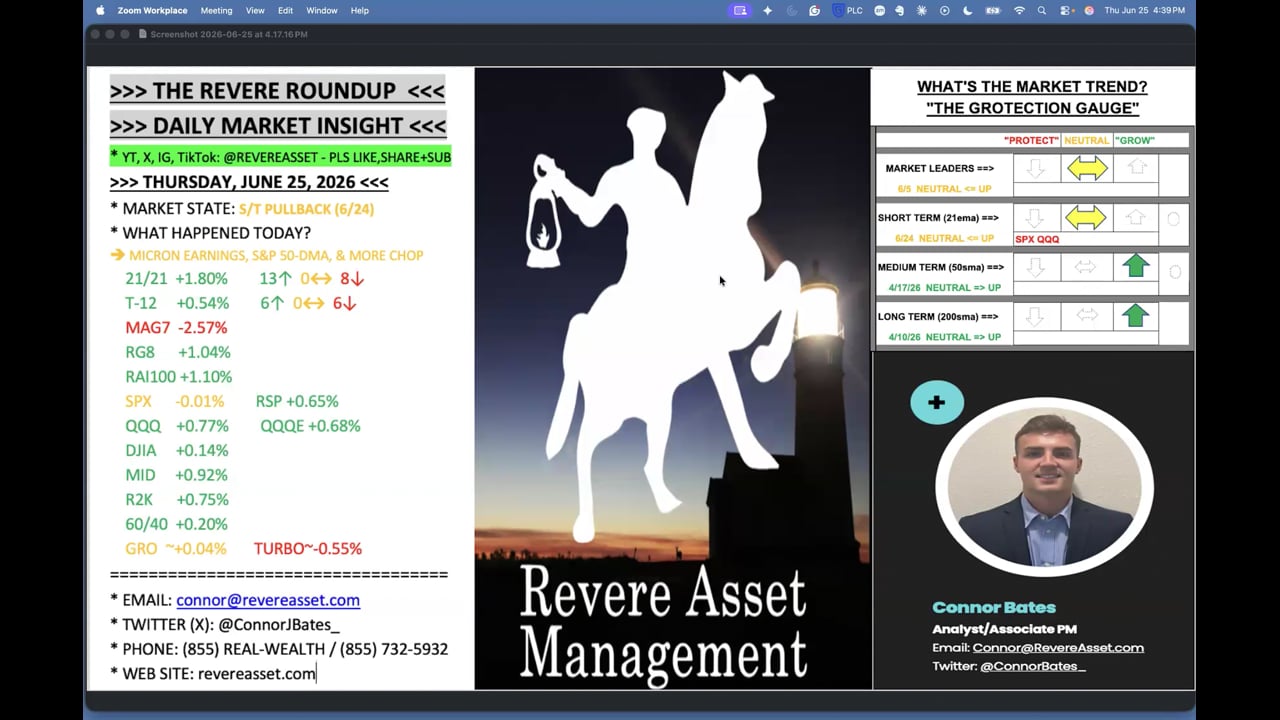Click Connor@RevereAsset.com link under Analyst title
Screen dimensions: 1280x720
point(1058,647)
